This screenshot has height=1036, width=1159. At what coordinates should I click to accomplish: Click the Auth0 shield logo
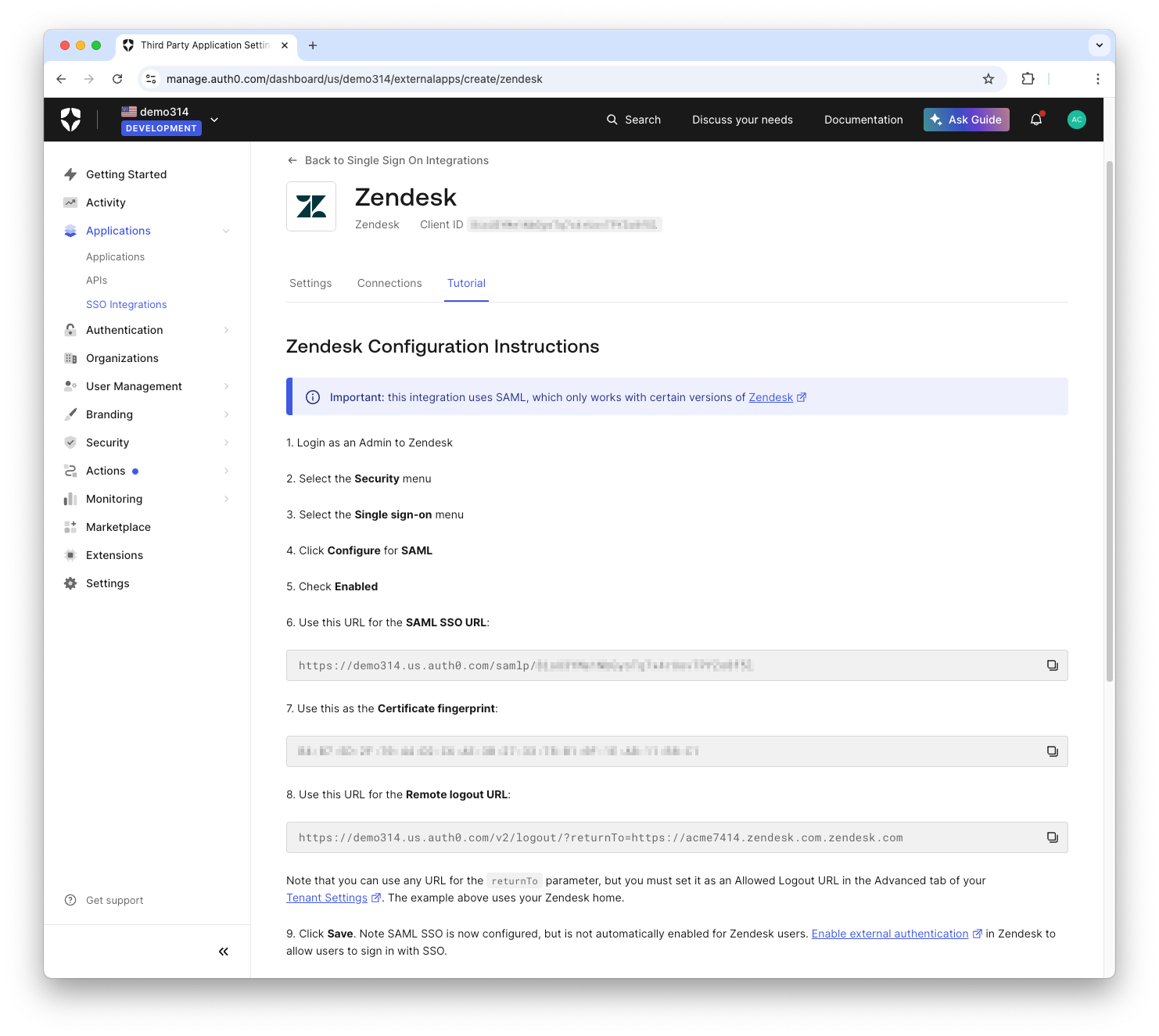[x=70, y=119]
